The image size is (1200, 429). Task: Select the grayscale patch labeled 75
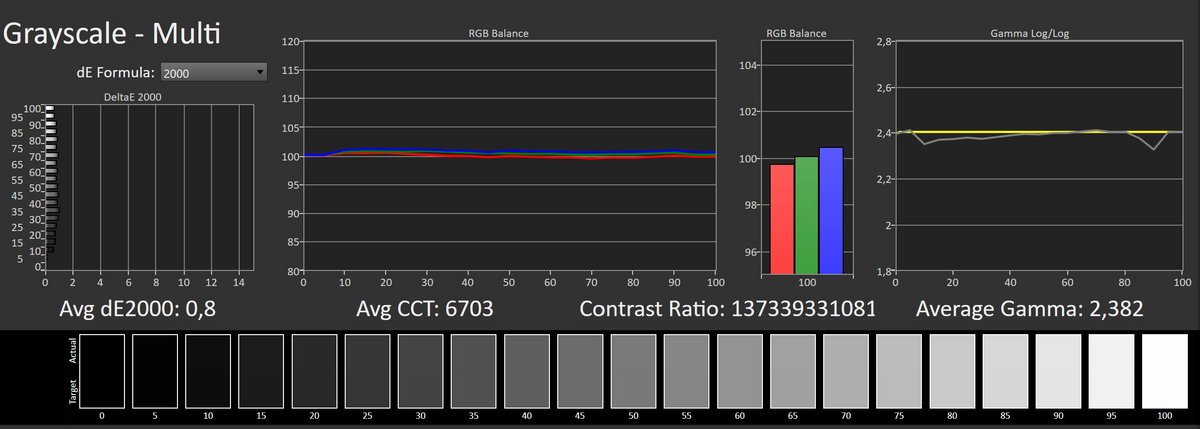(900, 369)
